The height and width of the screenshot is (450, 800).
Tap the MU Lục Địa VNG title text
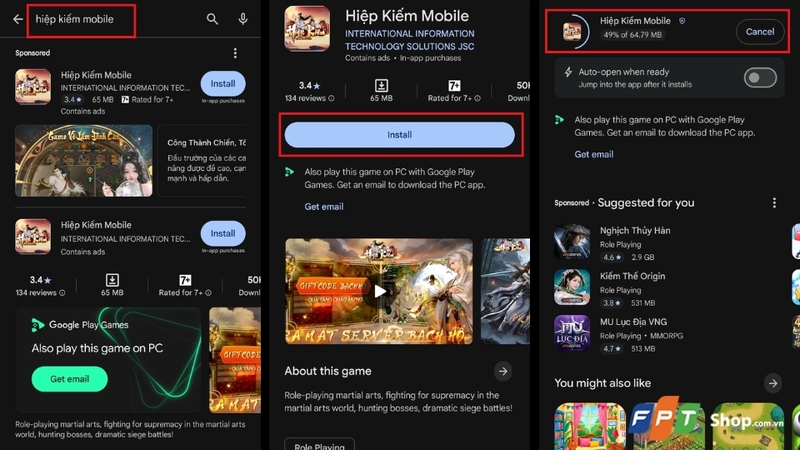click(x=633, y=322)
